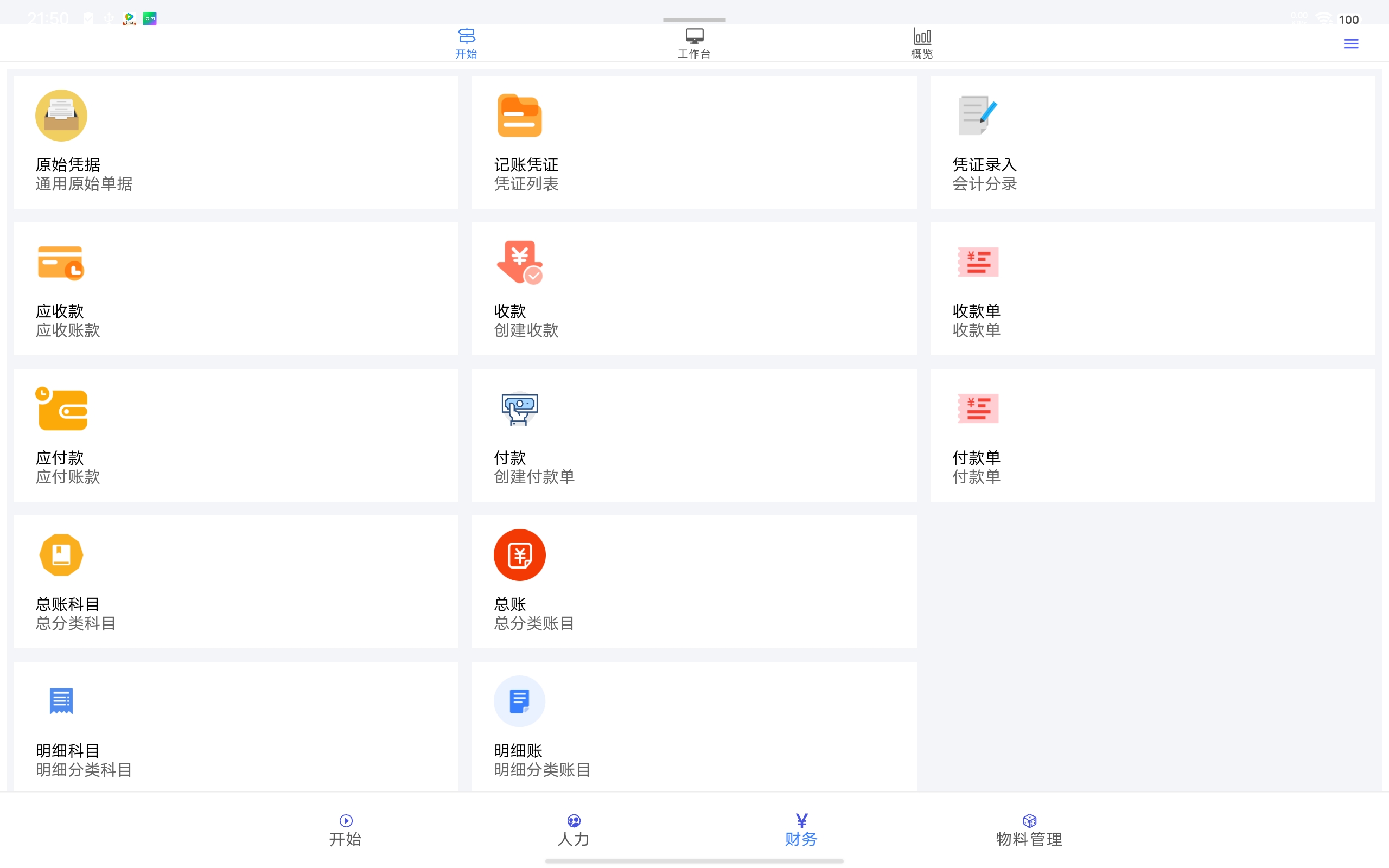This screenshot has height=868, width=1389.
Task: Open the 原始凭据 archive box icon
Action: (61, 116)
